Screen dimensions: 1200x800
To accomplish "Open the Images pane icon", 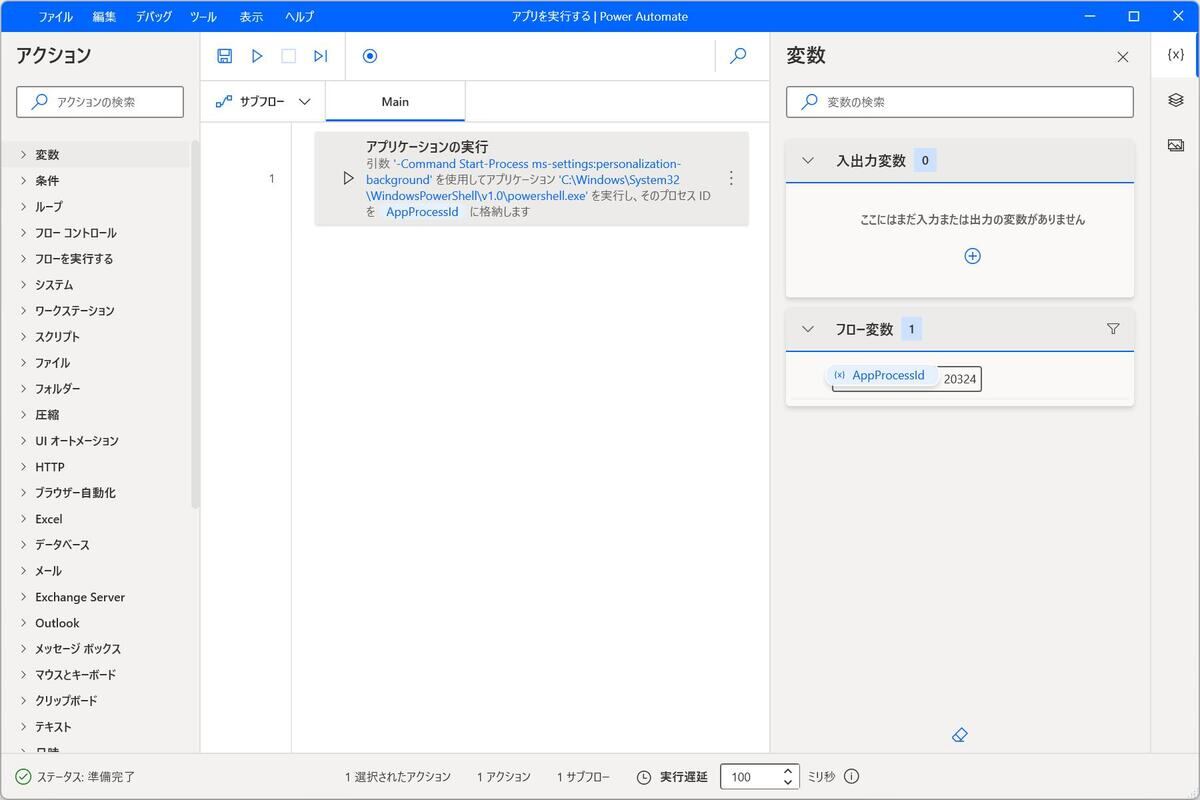I will point(1175,145).
